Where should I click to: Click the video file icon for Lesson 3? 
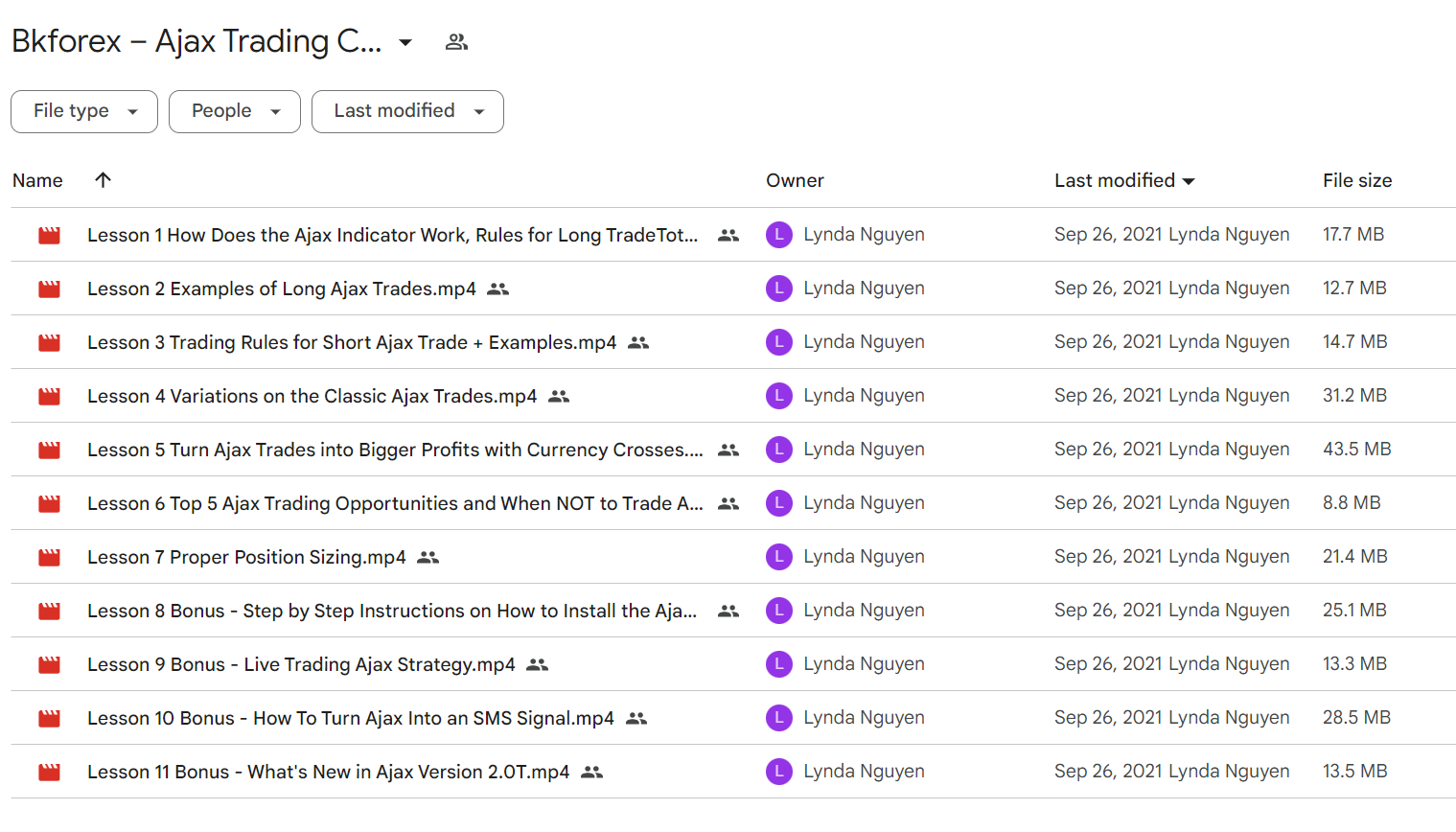click(x=49, y=342)
